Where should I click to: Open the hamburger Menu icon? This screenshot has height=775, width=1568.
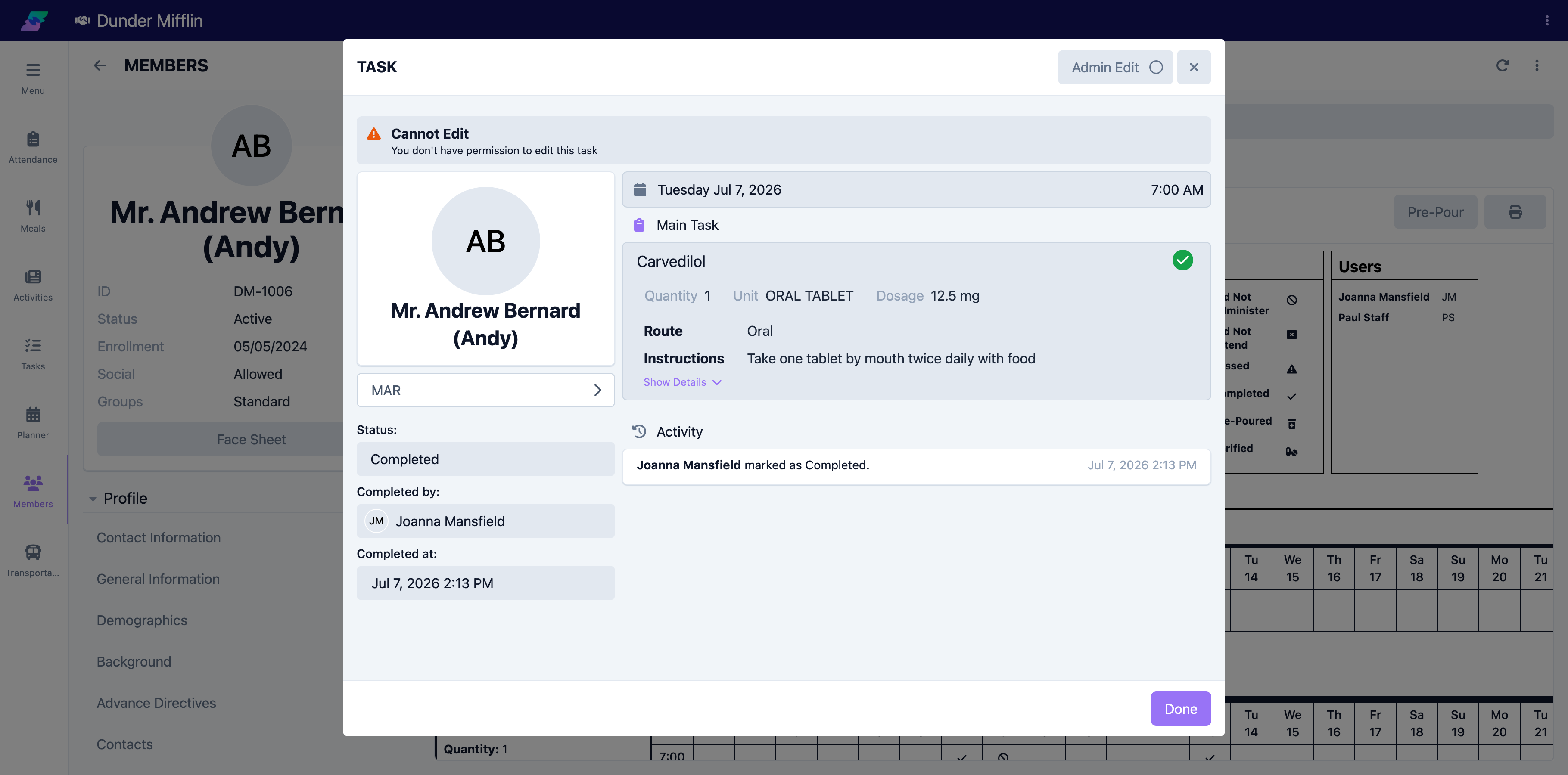pos(33,70)
